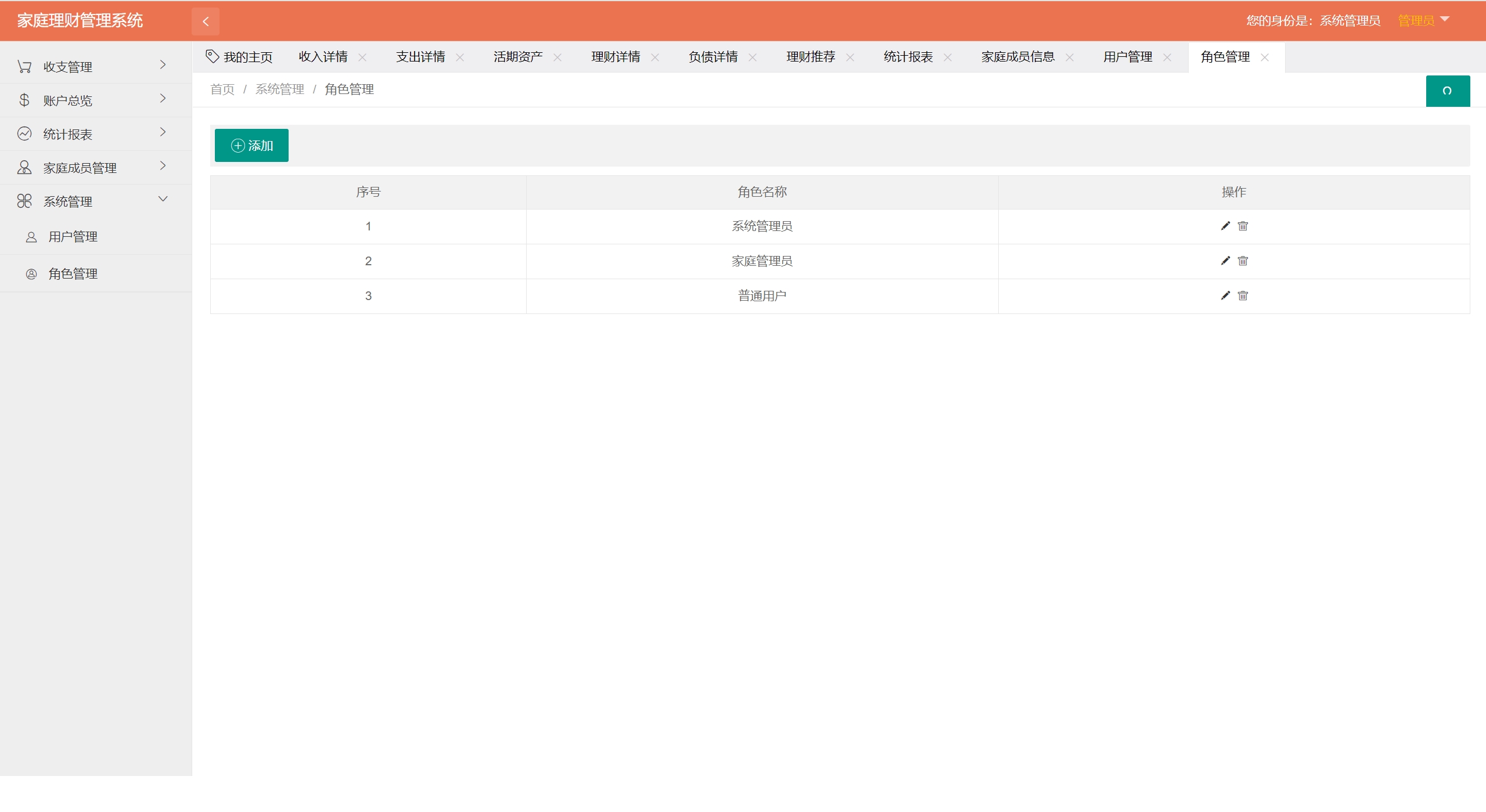Click the green refresh icon button

1447,91
